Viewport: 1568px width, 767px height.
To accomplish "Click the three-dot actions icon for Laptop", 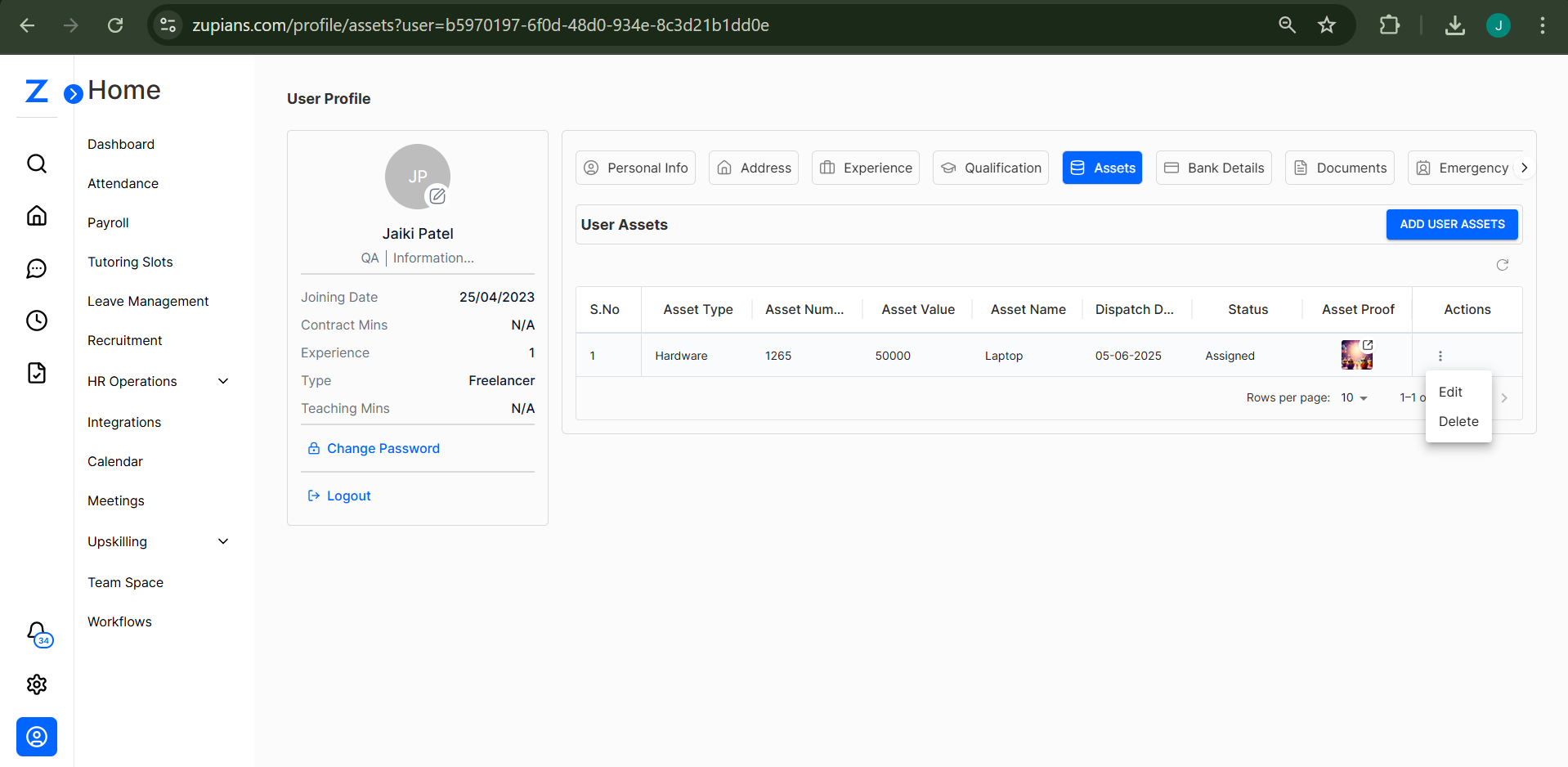I will (1440, 356).
